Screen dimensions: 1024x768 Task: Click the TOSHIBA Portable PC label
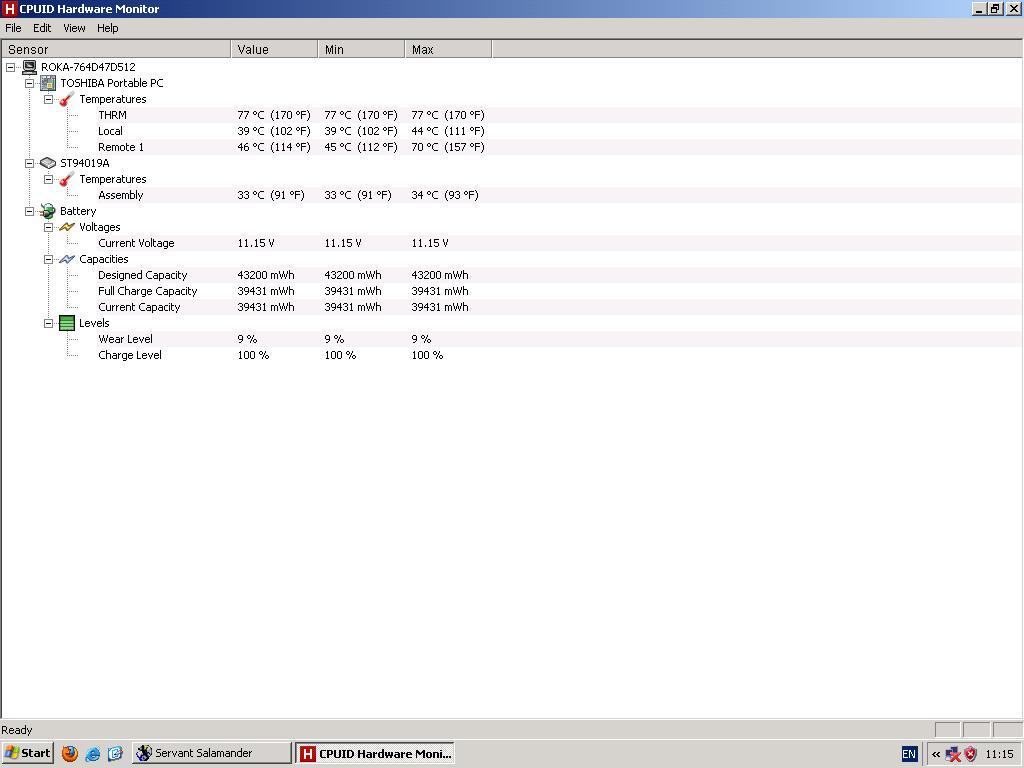click(112, 83)
